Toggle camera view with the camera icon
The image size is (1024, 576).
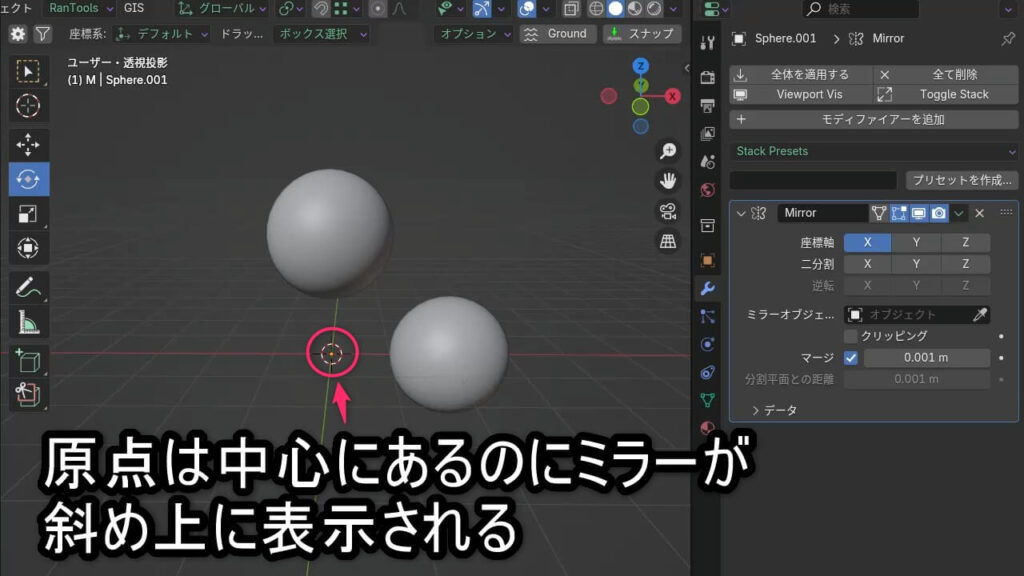(667, 211)
